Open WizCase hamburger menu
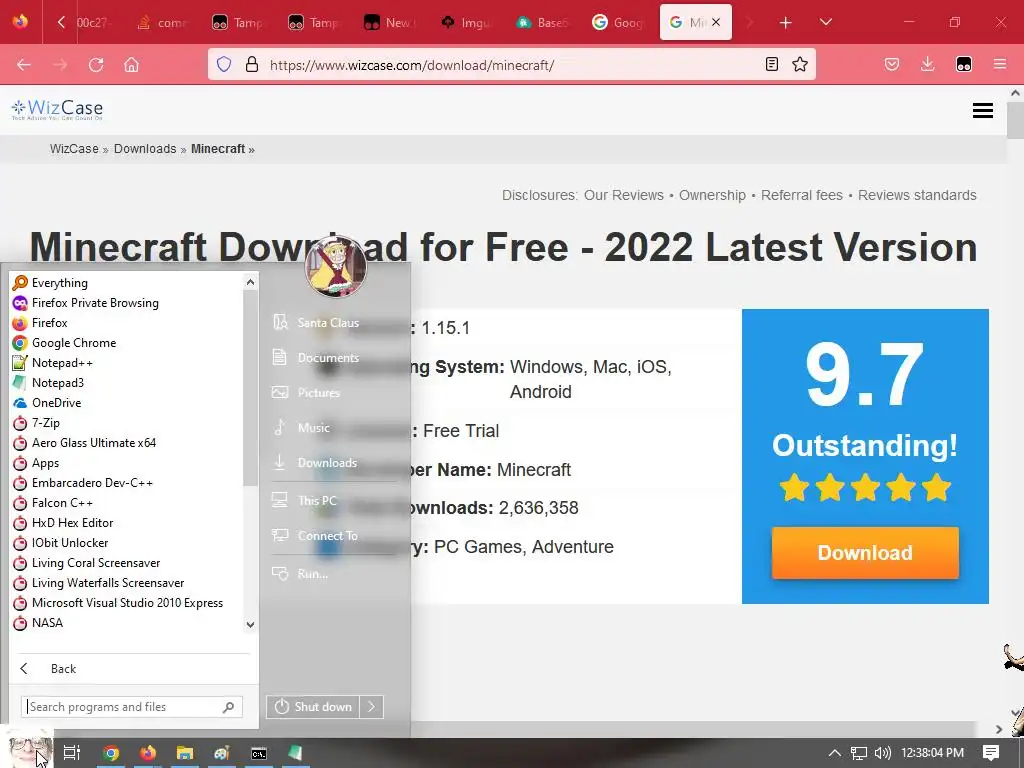 (982, 110)
